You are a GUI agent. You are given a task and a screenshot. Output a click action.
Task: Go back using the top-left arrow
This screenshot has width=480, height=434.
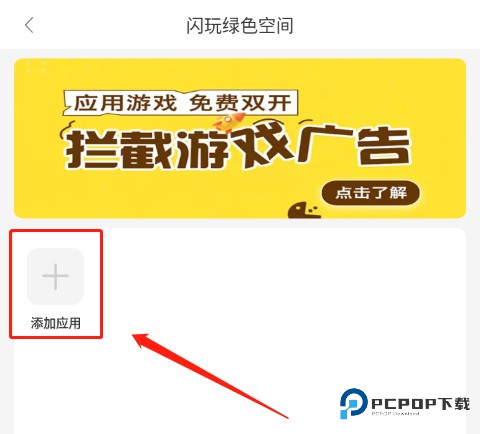[x=29, y=25]
